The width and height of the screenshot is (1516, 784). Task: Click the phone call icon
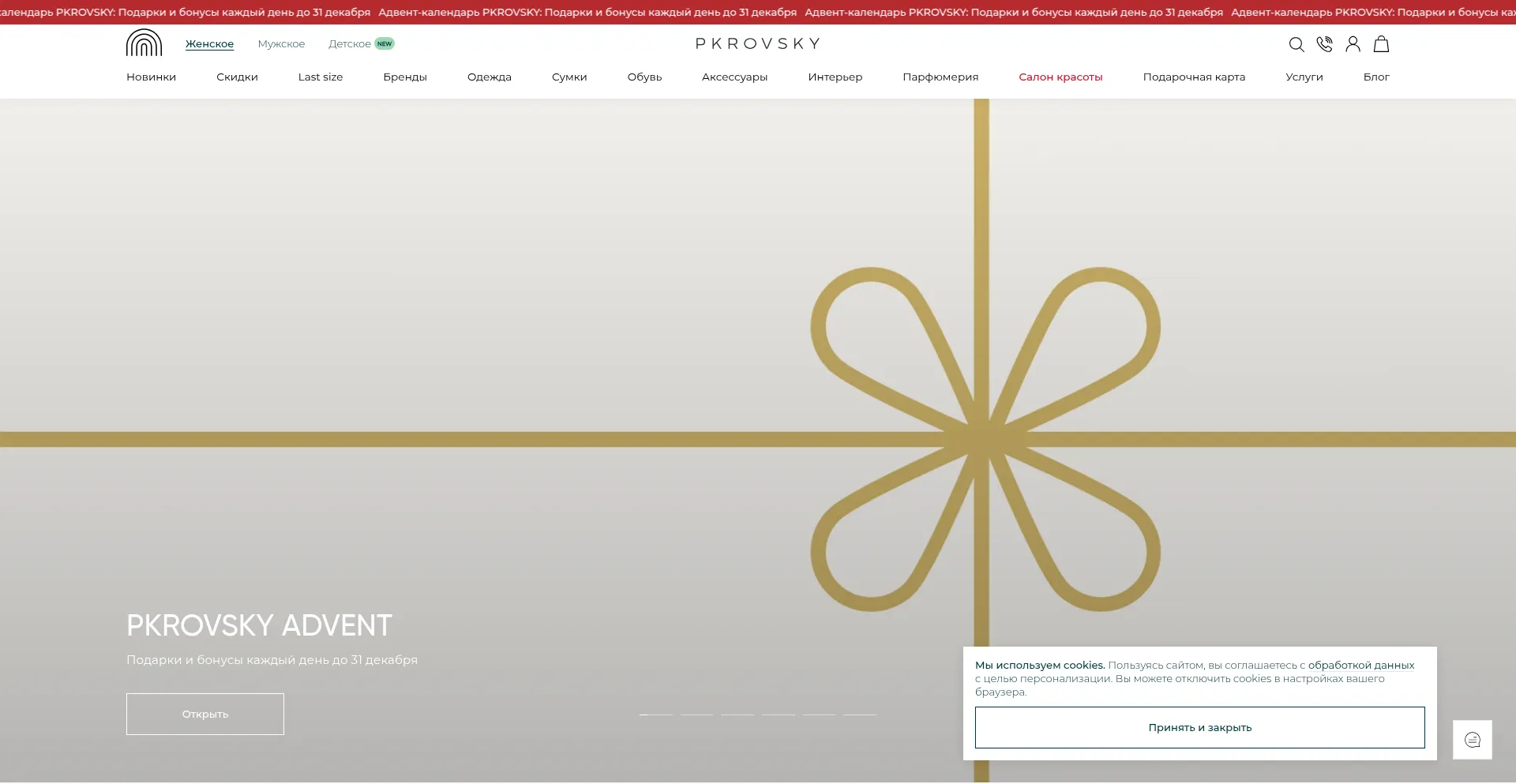pos(1324,44)
